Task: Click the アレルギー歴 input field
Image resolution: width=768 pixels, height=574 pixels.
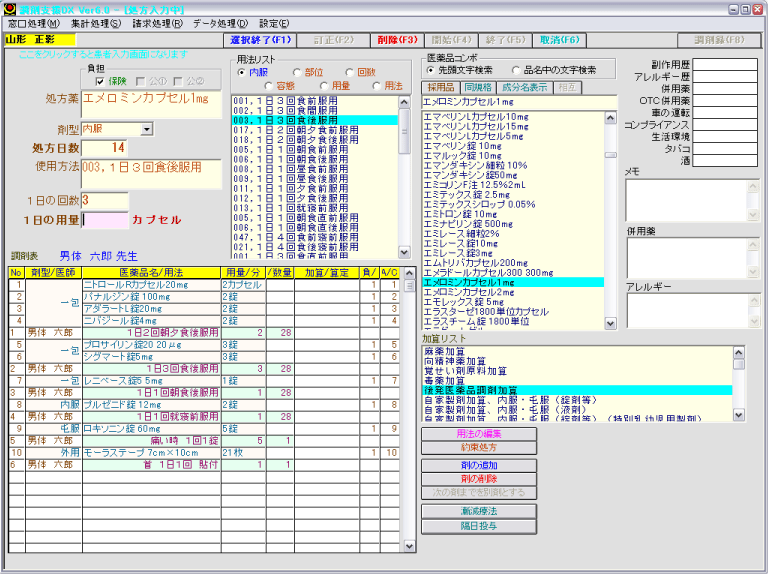Action: tap(725, 76)
